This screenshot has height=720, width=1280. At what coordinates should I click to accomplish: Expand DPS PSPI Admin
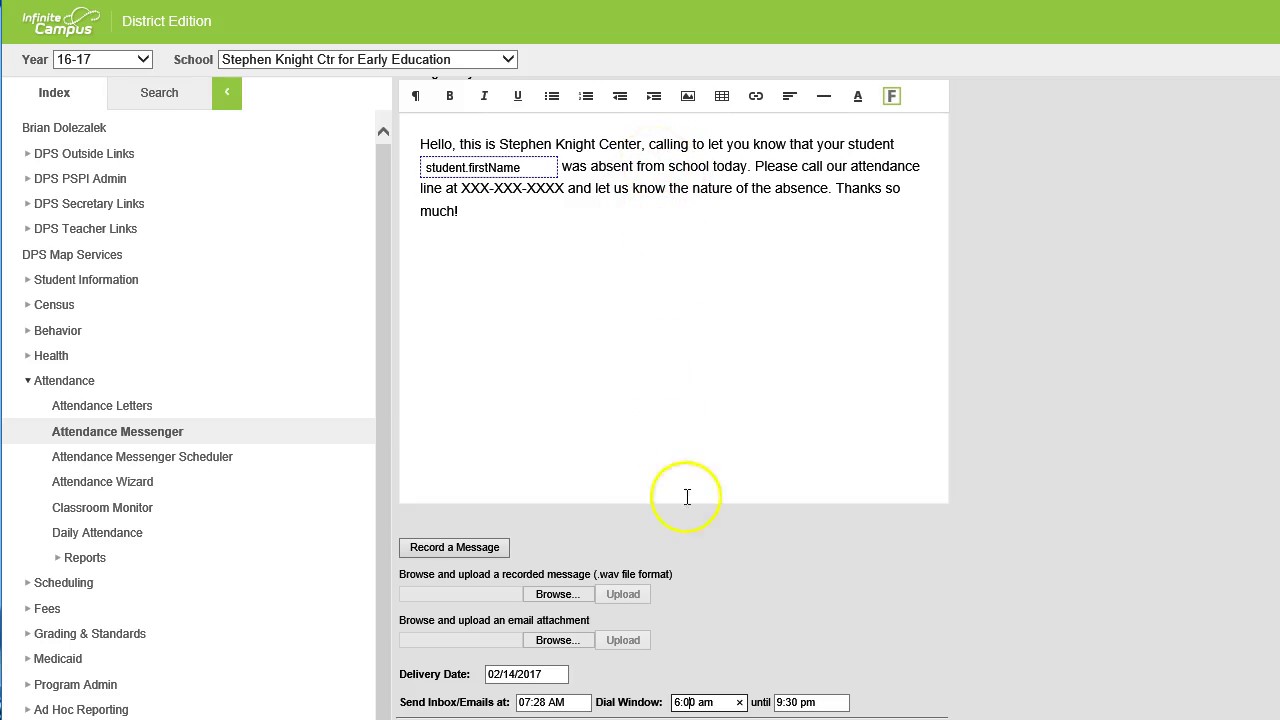(27, 178)
